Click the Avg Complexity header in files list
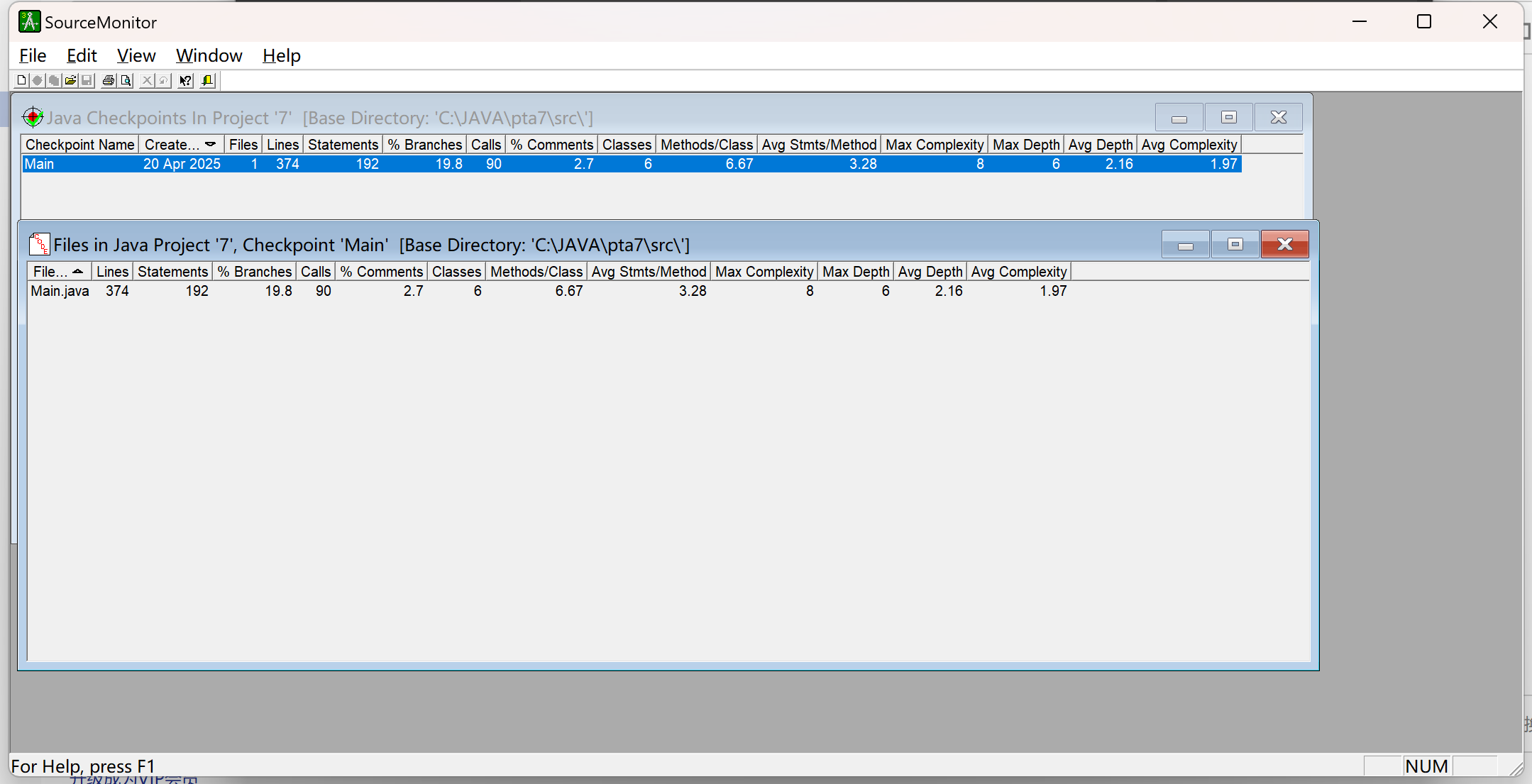The width and height of the screenshot is (1532, 784). (1018, 272)
